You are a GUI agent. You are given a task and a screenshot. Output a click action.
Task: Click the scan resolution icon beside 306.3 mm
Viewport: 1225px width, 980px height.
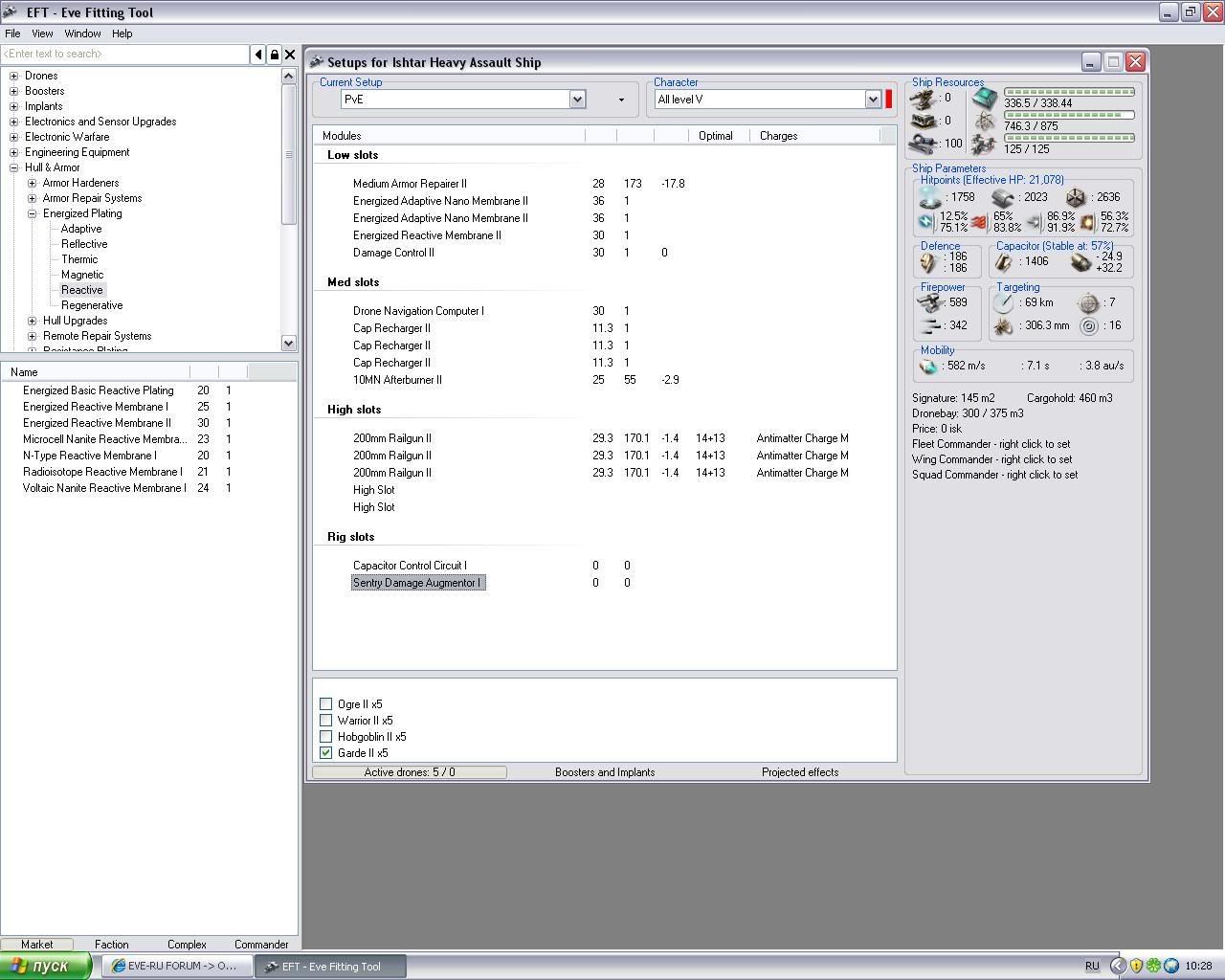pos(1003,326)
